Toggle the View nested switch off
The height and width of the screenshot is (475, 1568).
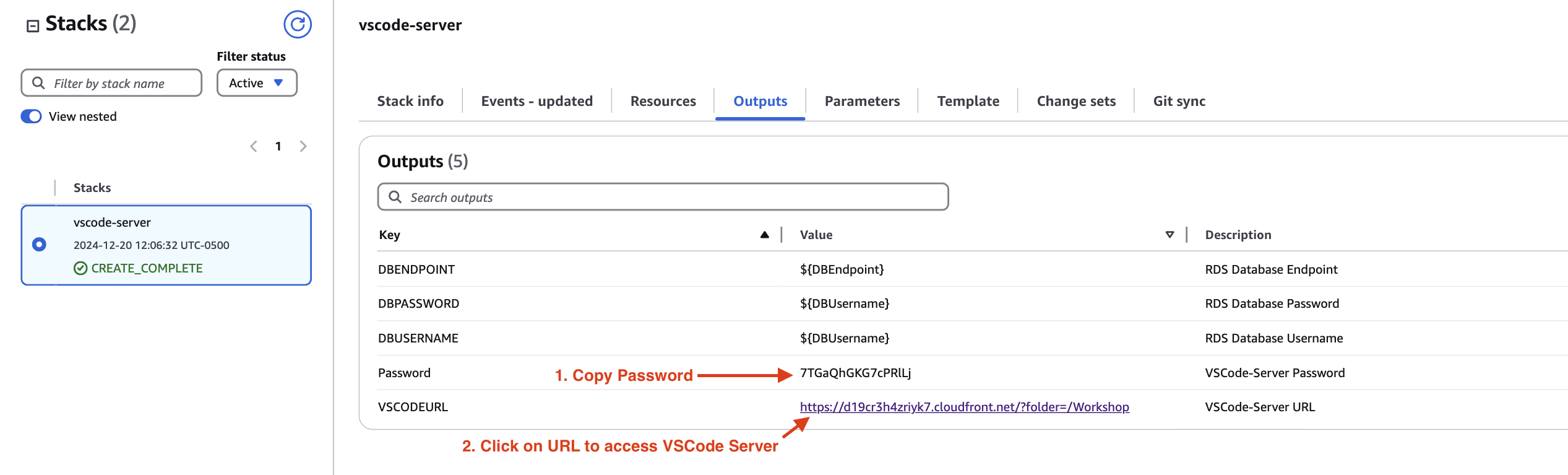(x=30, y=116)
